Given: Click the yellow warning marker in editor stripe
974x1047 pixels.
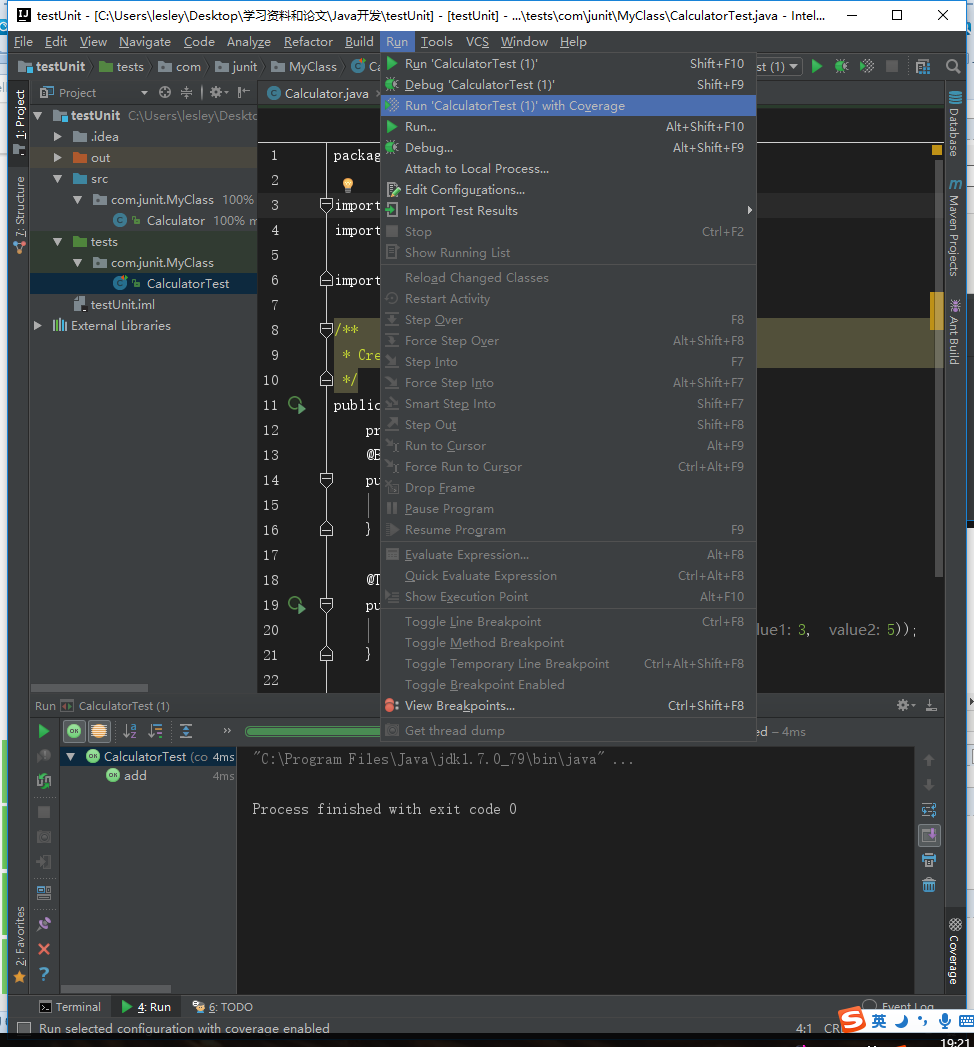Looking at the screenshot, I should tap(937, 150).
